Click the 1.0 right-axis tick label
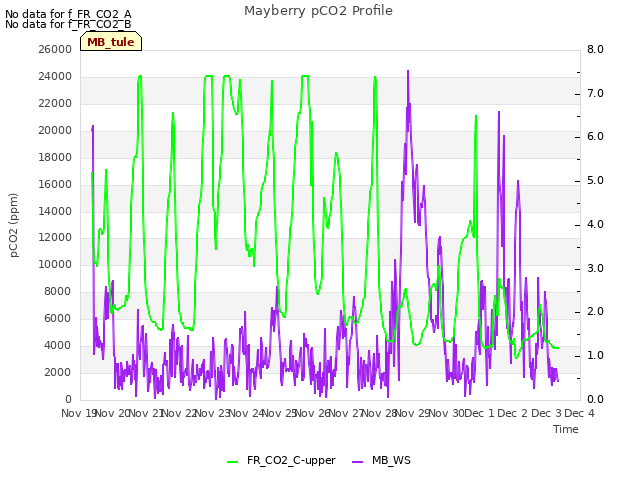This screenshot has height=480, width=640. click(595, 356)
